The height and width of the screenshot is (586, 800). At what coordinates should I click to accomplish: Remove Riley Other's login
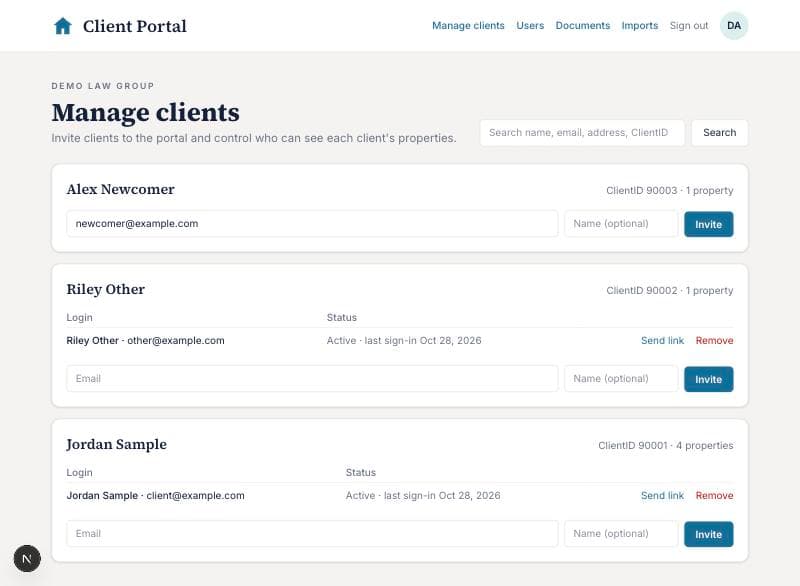(x=714, y=340)
